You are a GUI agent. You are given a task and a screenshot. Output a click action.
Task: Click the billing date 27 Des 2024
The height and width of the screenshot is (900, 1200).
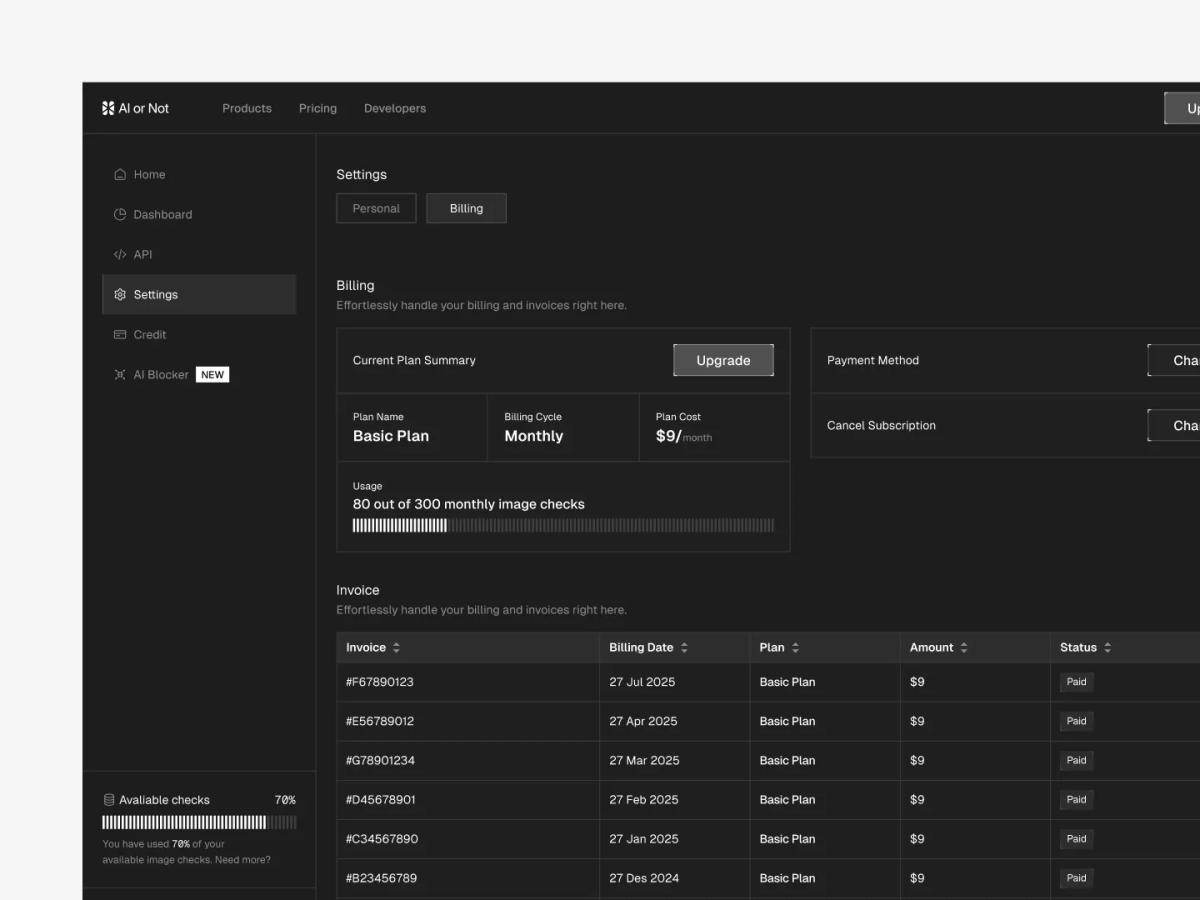click(x=644, y=878)
